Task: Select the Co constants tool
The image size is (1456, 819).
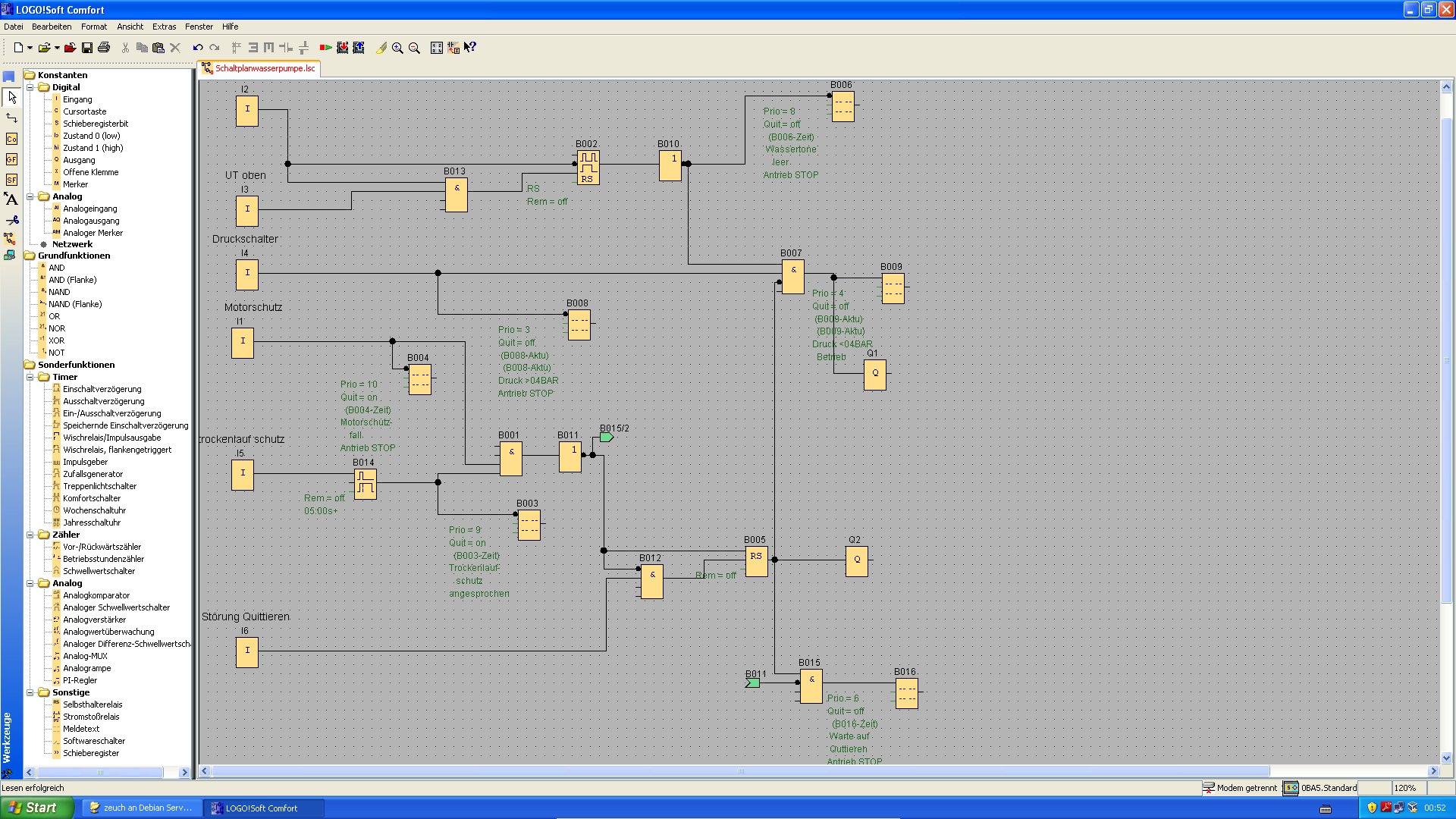Action: click(x=11, y=139)
